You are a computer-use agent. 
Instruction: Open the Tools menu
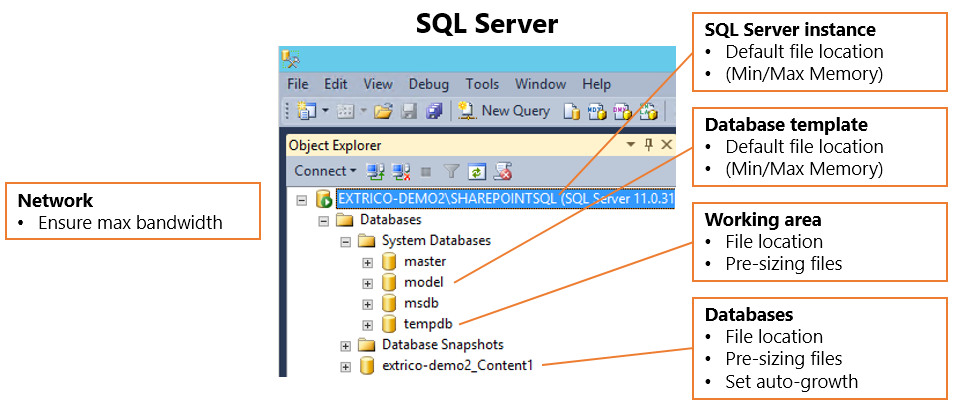tap(482, 84)
